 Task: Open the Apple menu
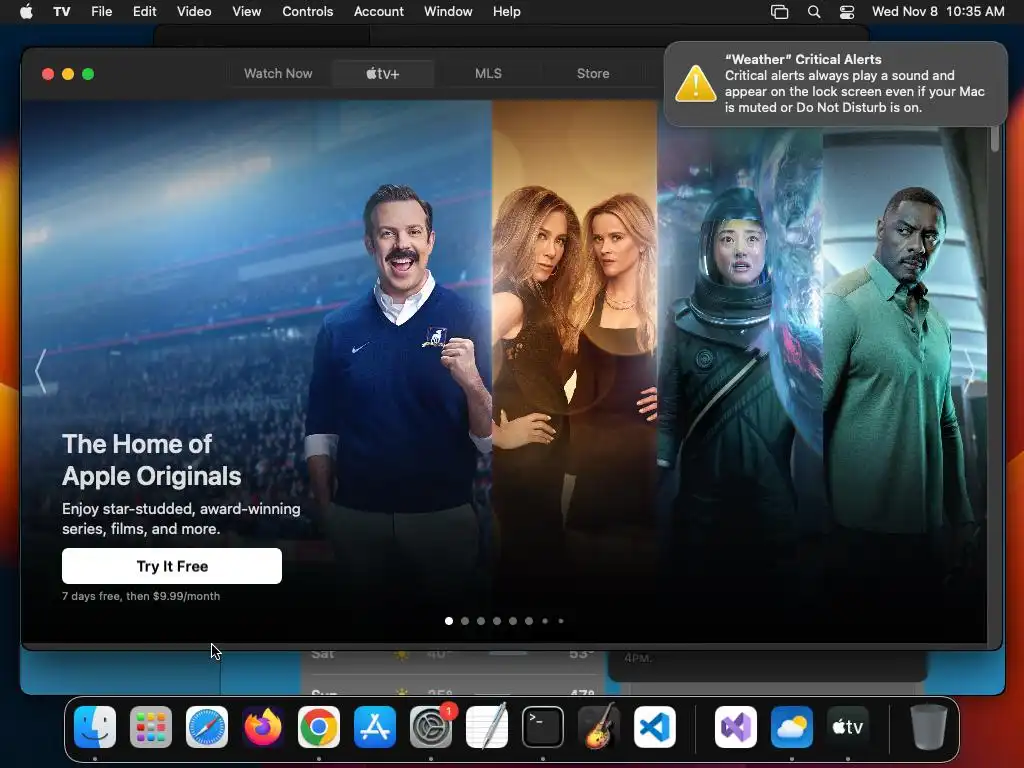tap(26, 11)
